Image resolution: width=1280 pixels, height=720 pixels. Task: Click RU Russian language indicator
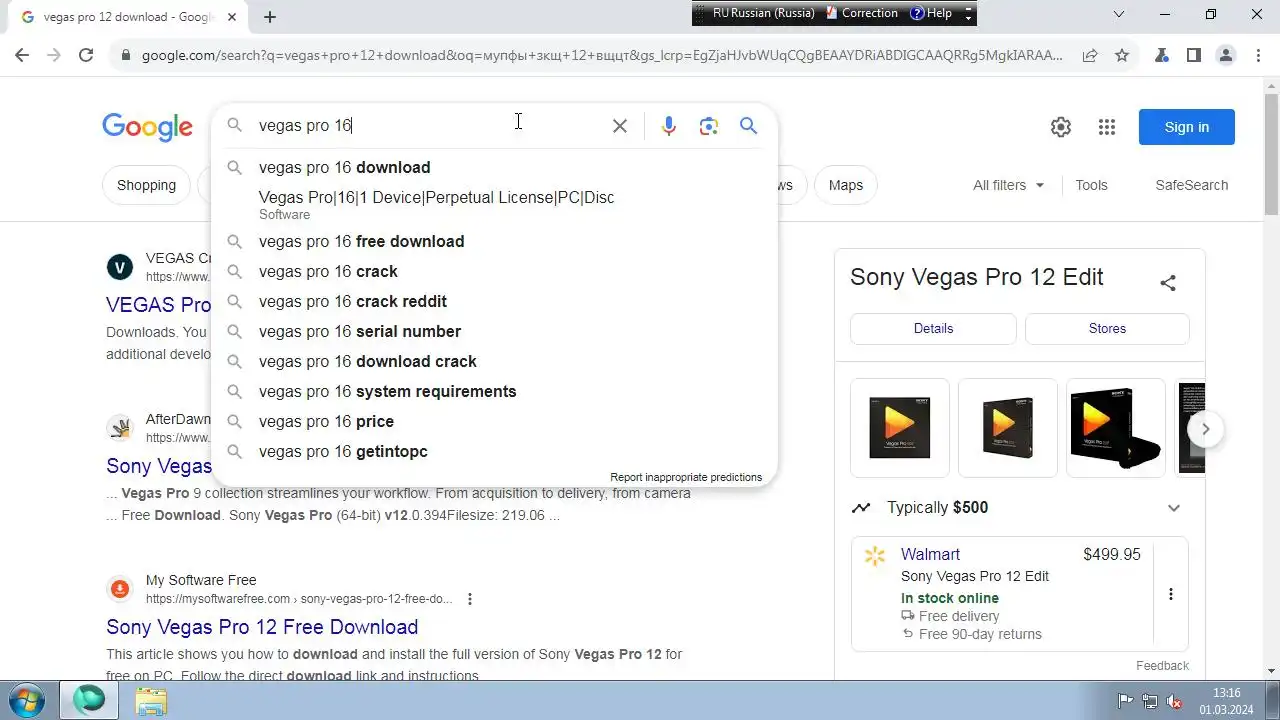click(763, 13)
